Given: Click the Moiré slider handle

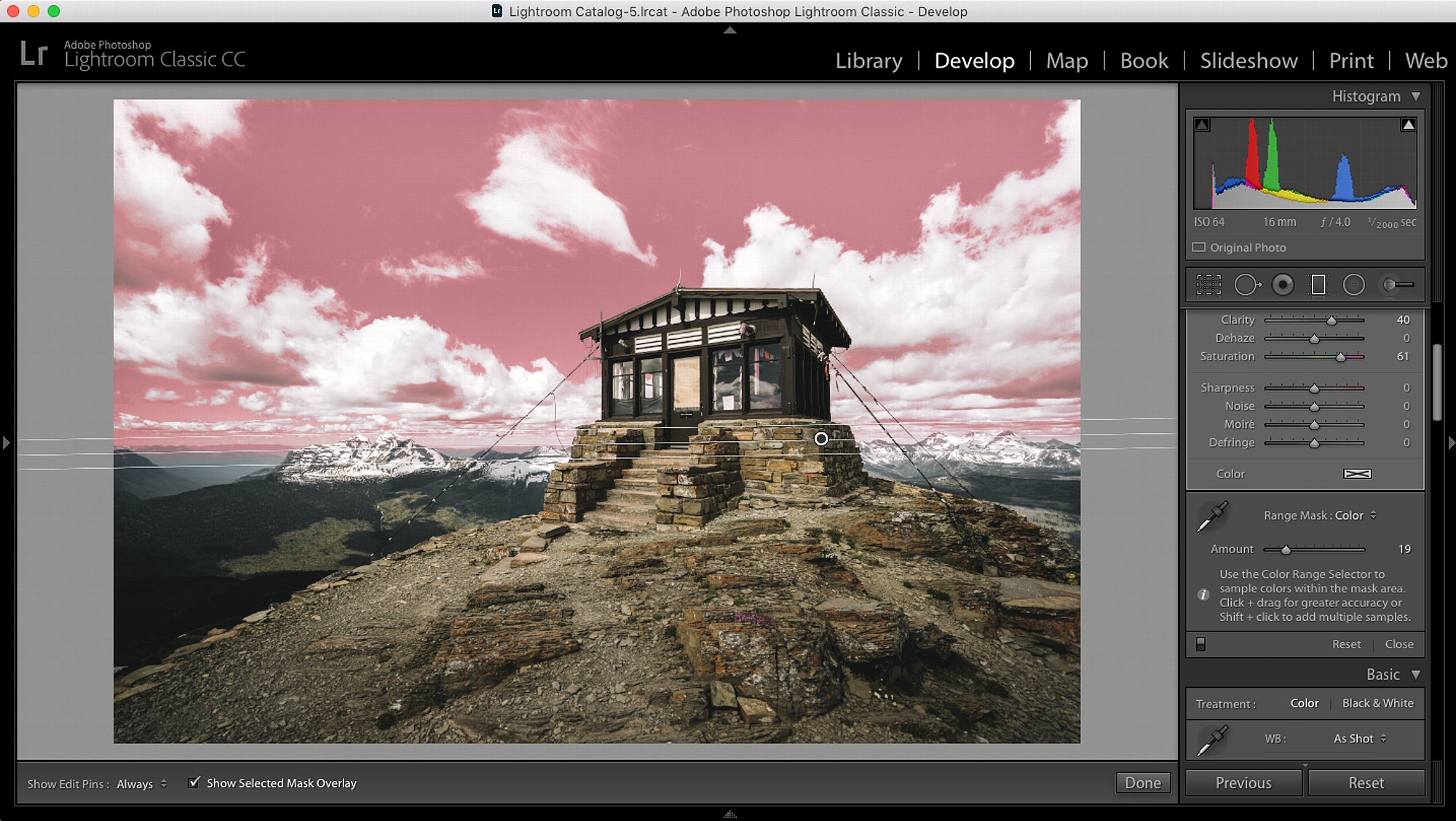Looking at the screenshot, I should click(x=1314, y=424).
